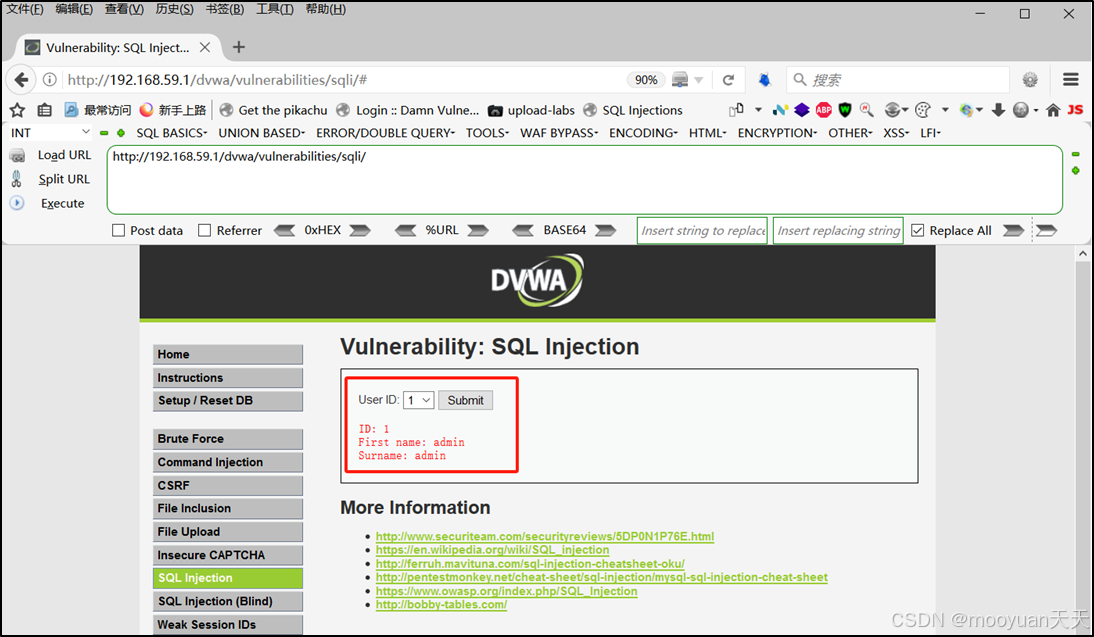Viewport: 1094px width, 637px height.
Task: Expand the ERROR/DOUBLE QUERY menu
Action: [385, 133]
